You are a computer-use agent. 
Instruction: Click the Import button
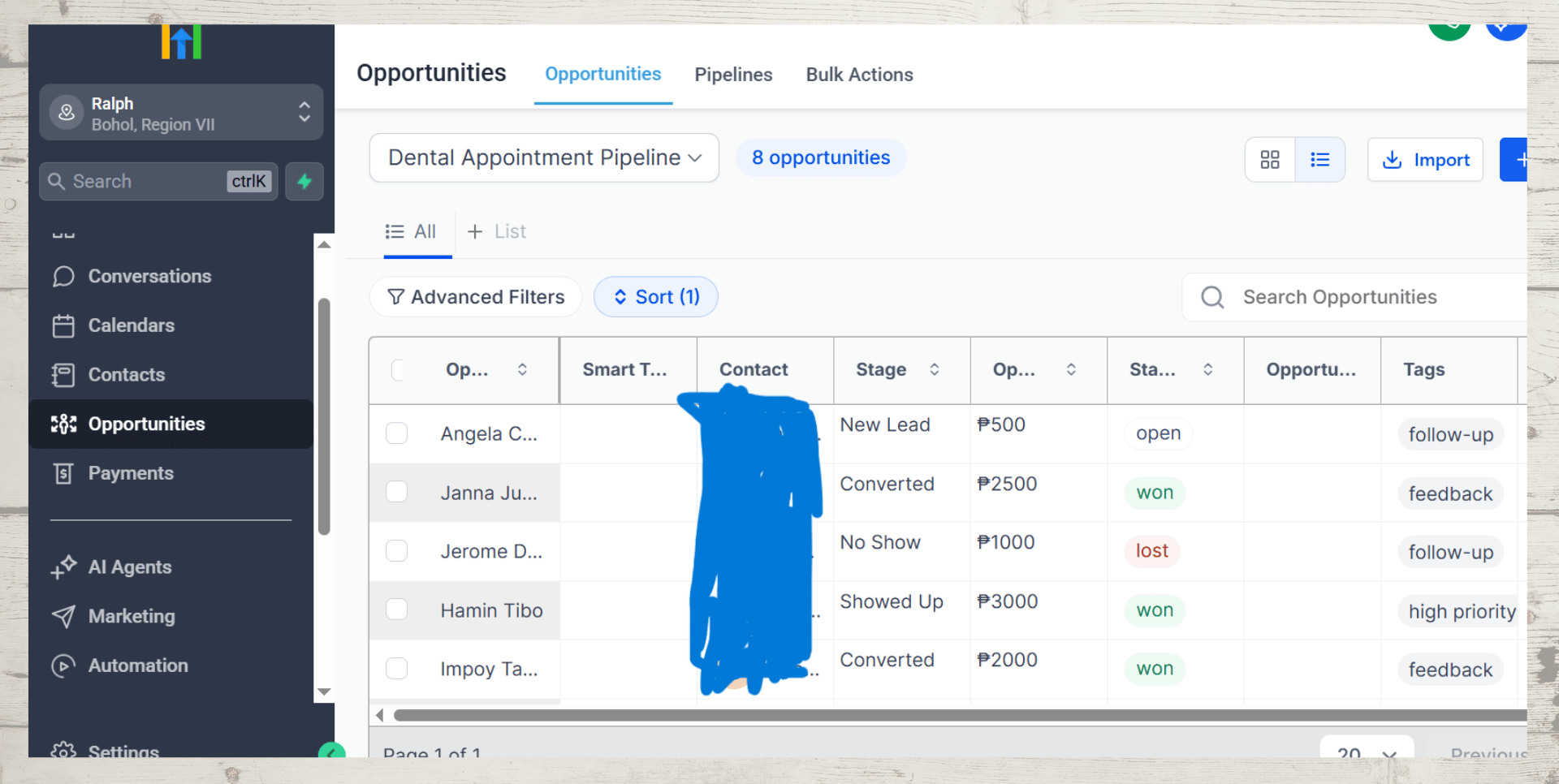[x=1425, y=160]
